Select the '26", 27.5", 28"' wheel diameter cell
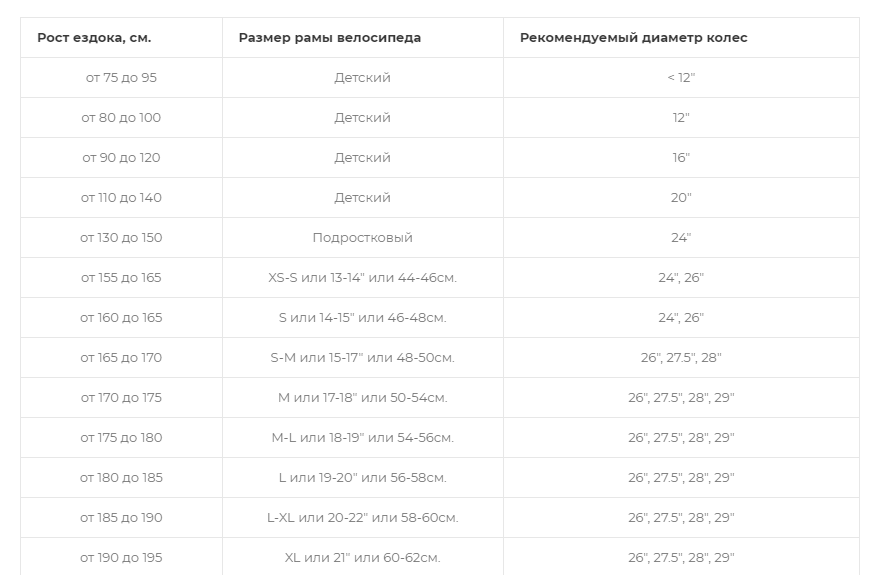Viewport: 875px width, 575px height. (681, 358)
